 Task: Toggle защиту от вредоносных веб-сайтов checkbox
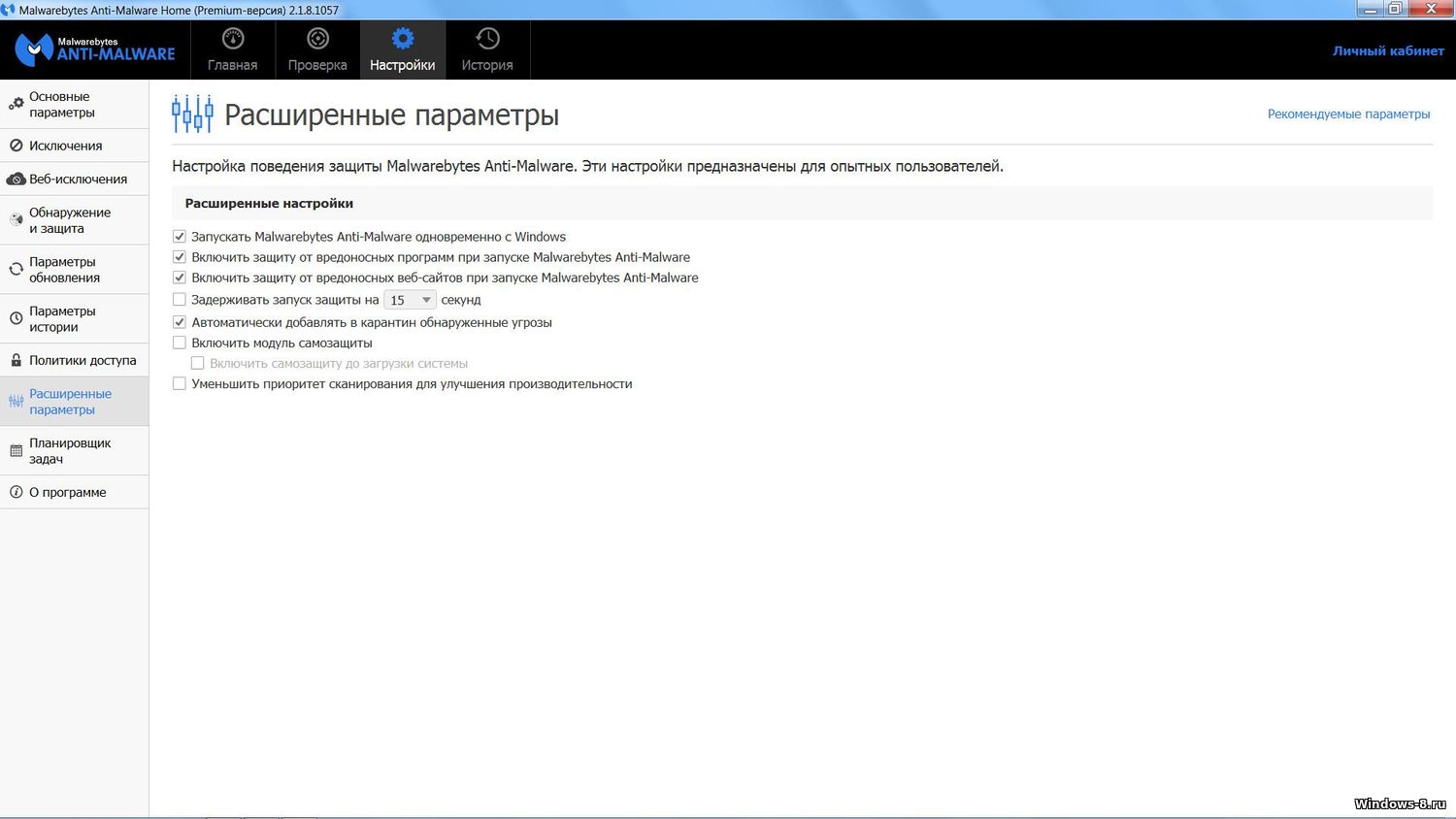(x=180, y=278)
